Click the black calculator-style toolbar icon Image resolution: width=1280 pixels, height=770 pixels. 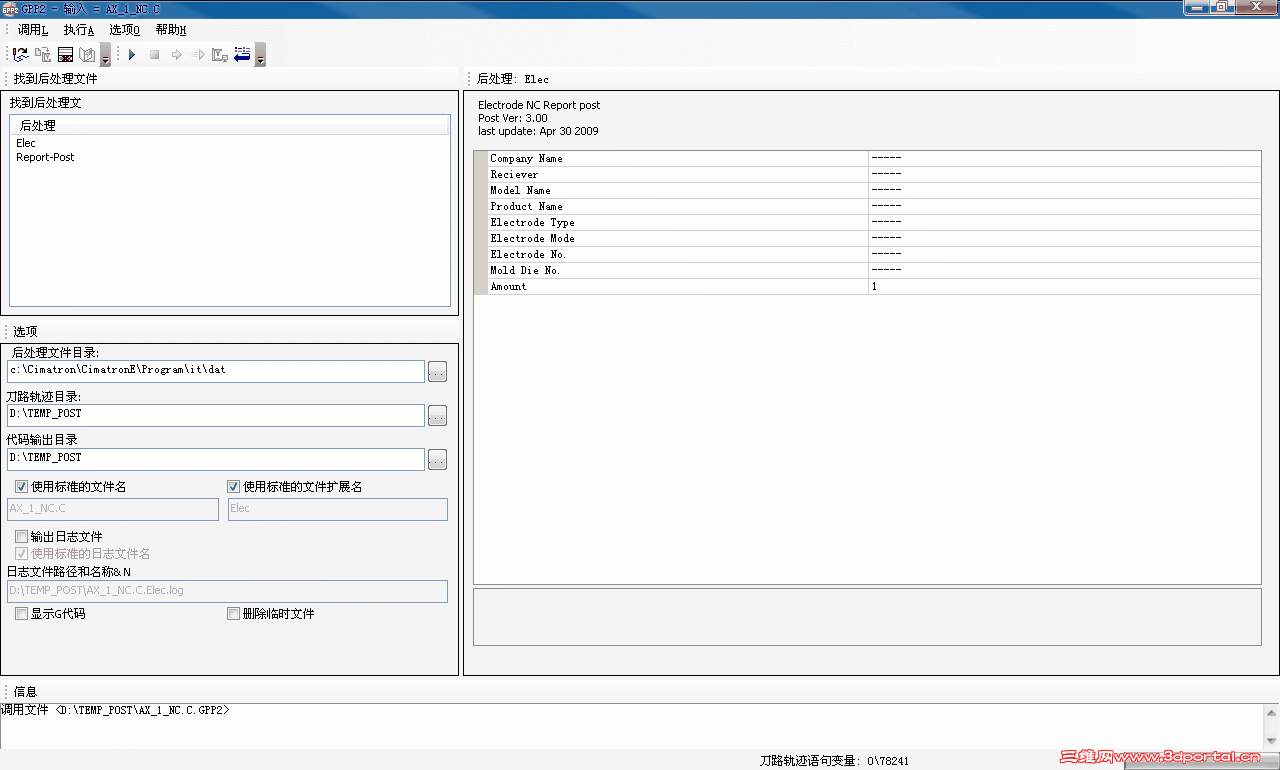point(65,54)
